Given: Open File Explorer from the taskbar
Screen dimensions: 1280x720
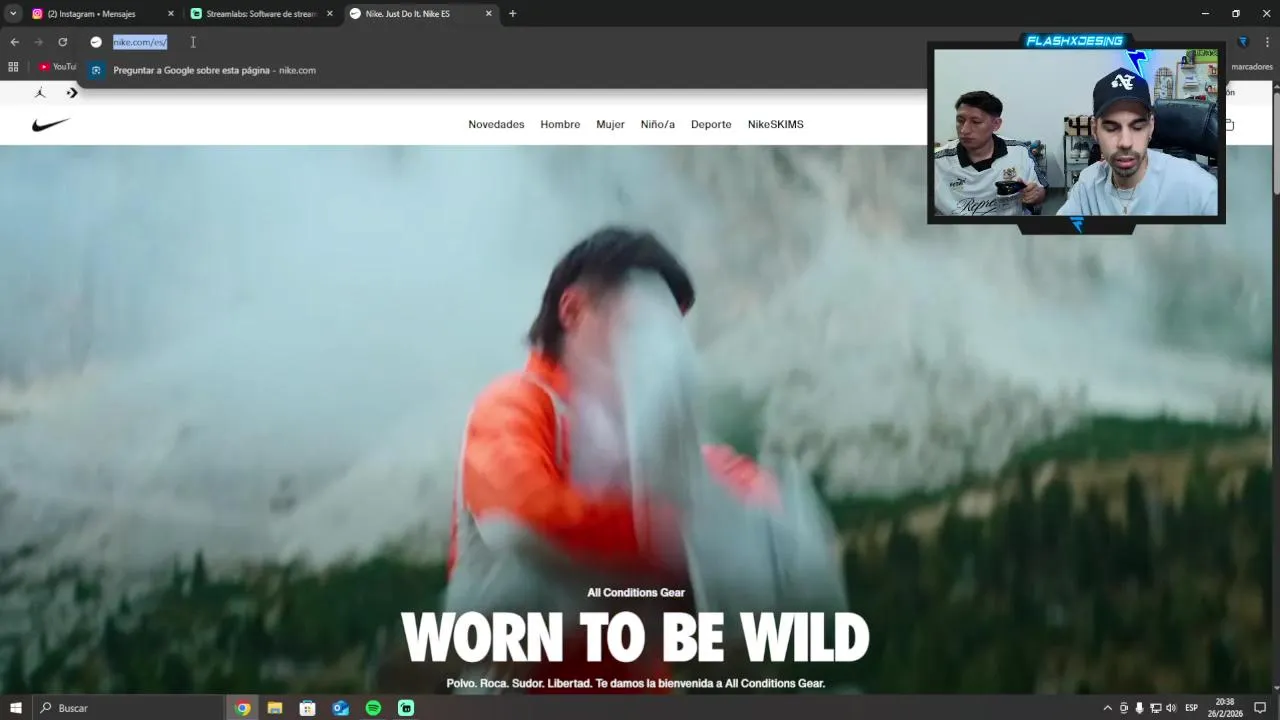Looking at the screenshot, I should click(275, 708).
